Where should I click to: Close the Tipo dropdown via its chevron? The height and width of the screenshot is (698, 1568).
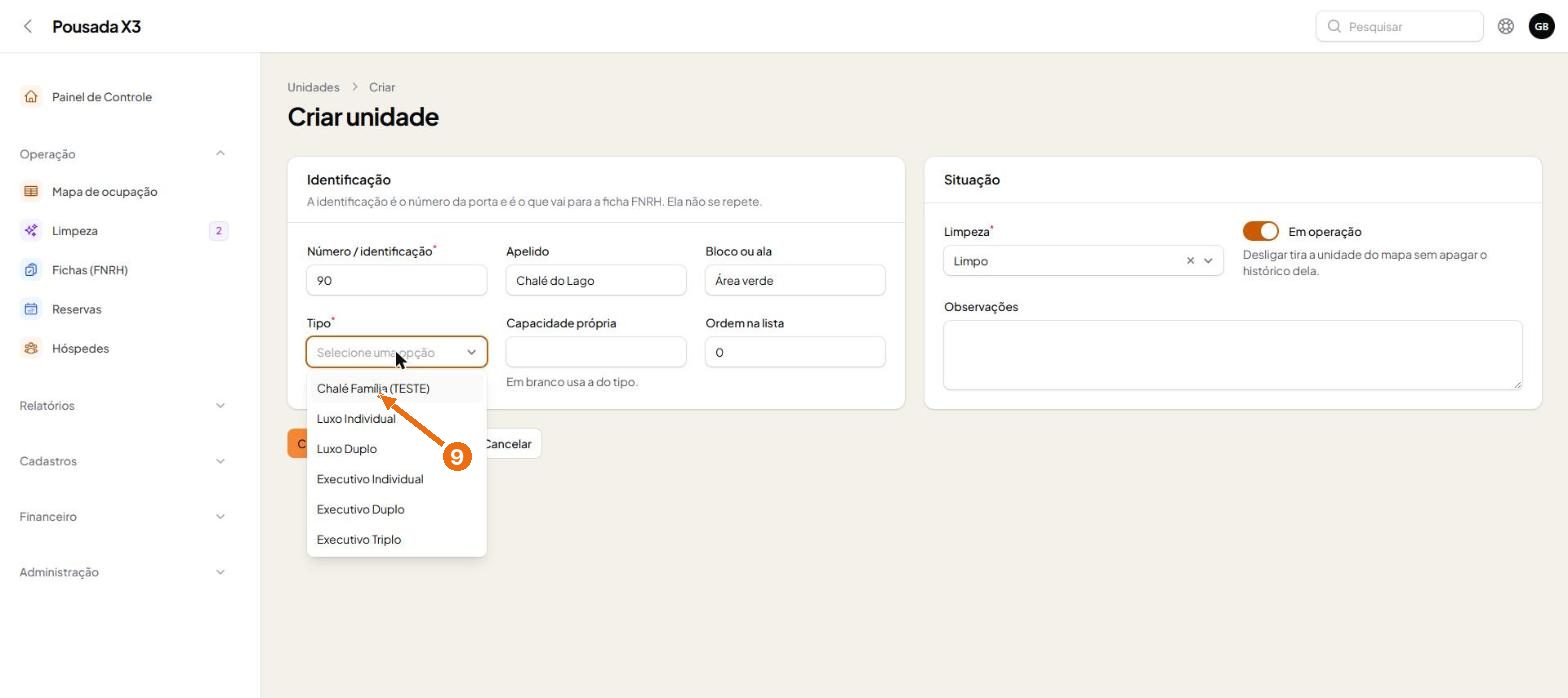(x=472, y=352)
